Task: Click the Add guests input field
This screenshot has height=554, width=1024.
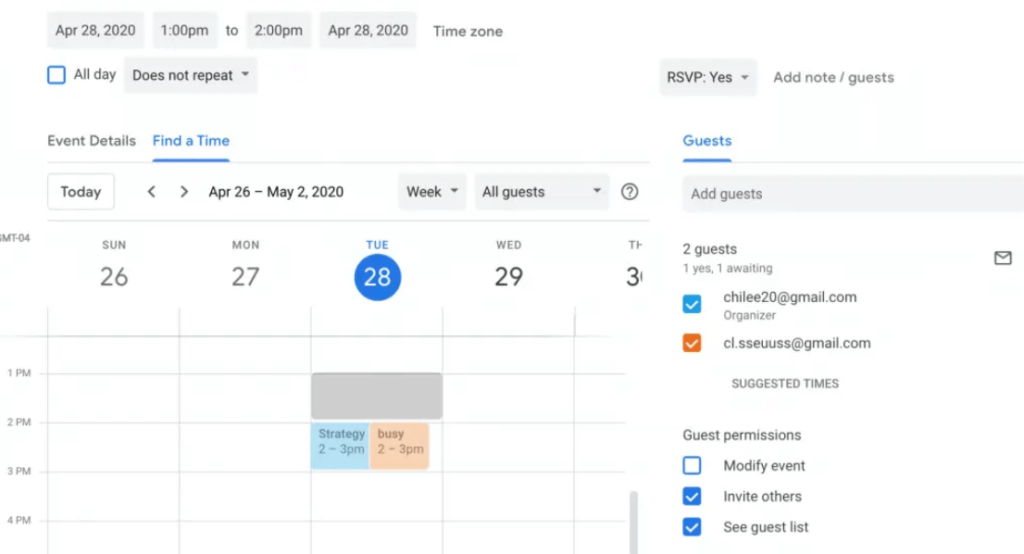Action: point(850,194)
